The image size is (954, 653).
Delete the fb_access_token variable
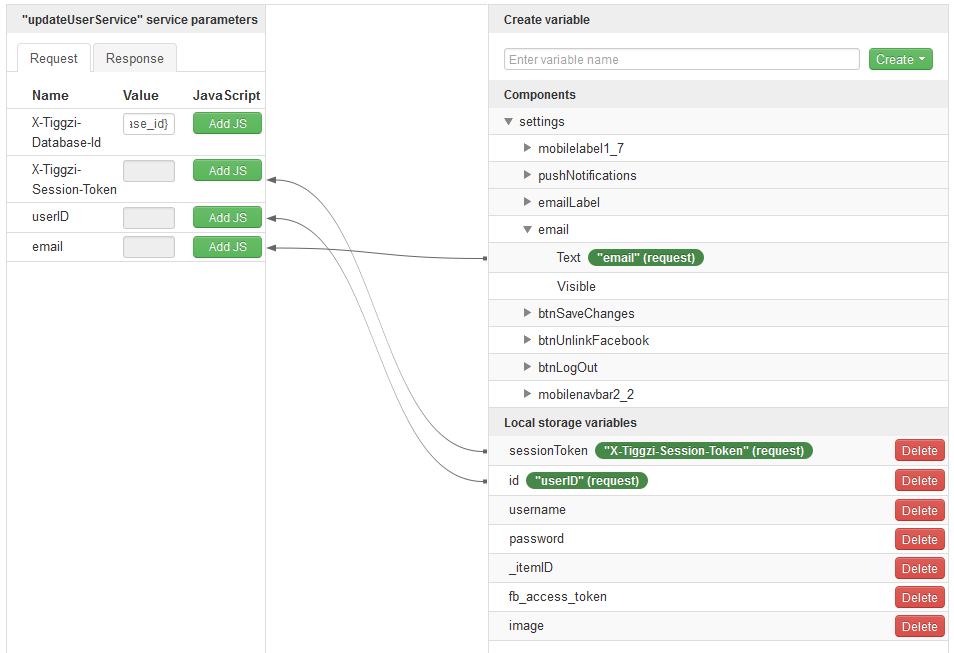point(919,597)
